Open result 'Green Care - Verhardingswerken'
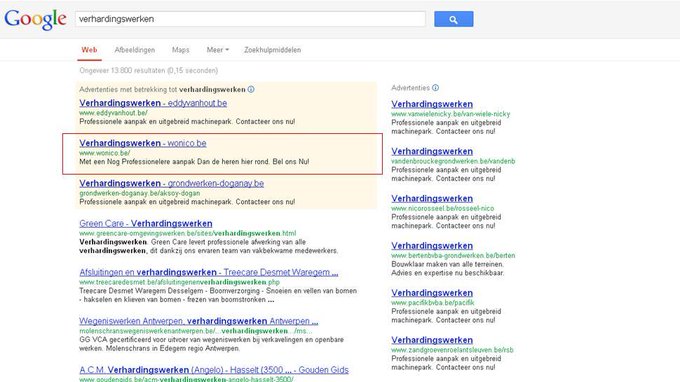This screenshot has height=382, width=680. point(146,224)
